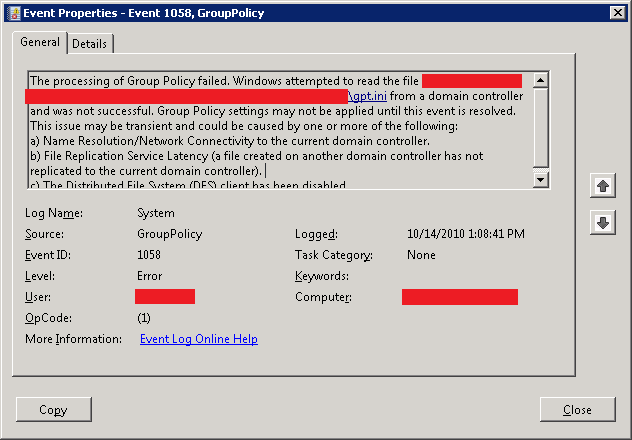Click the 'Keywords:' label
Screen dimensions: 632x440
click(x=322, y=276)
